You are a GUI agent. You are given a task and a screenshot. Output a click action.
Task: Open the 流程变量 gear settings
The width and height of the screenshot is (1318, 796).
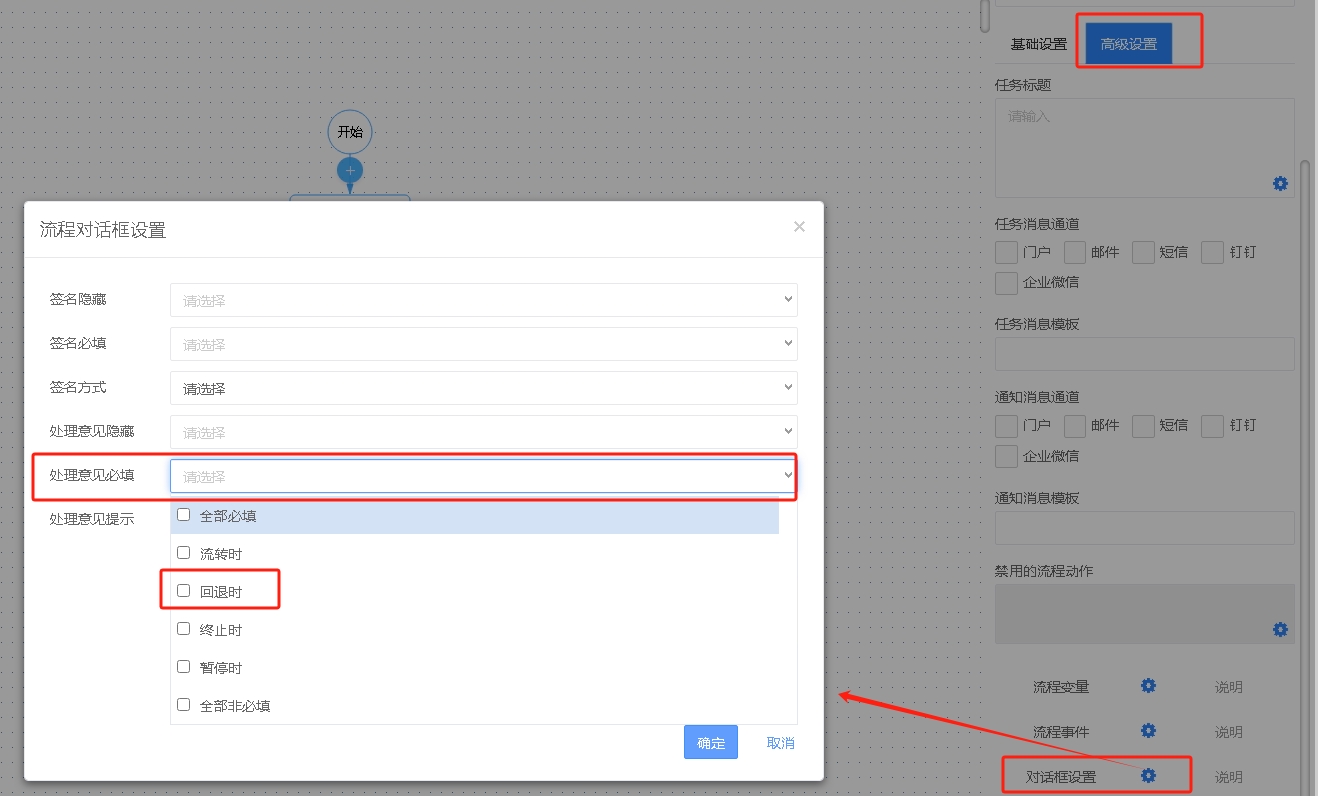pos(1148,686)
